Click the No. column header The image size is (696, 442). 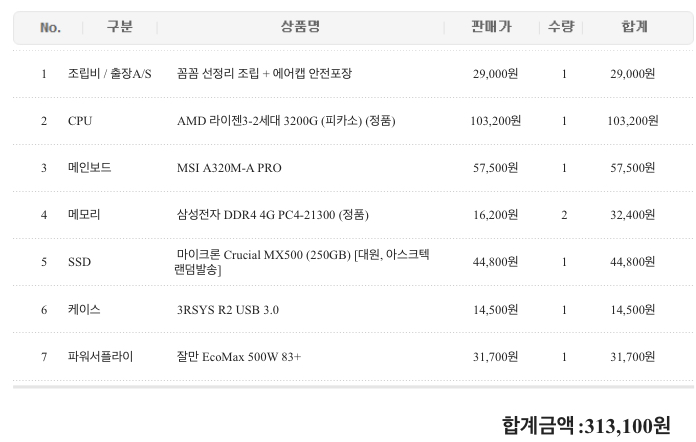tap(50, 27)
